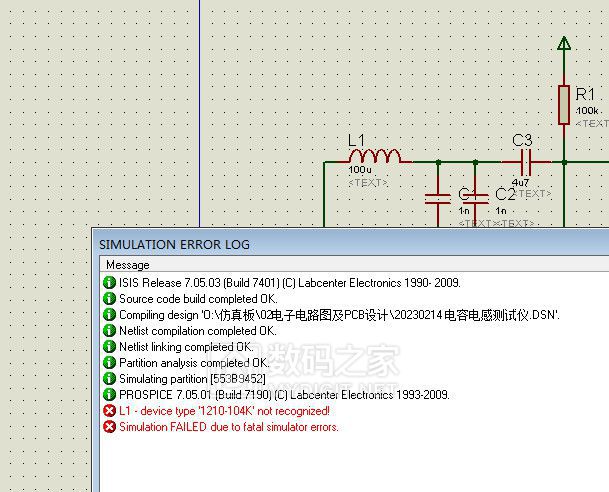Click the info icon beside ISIS Release

110,283
